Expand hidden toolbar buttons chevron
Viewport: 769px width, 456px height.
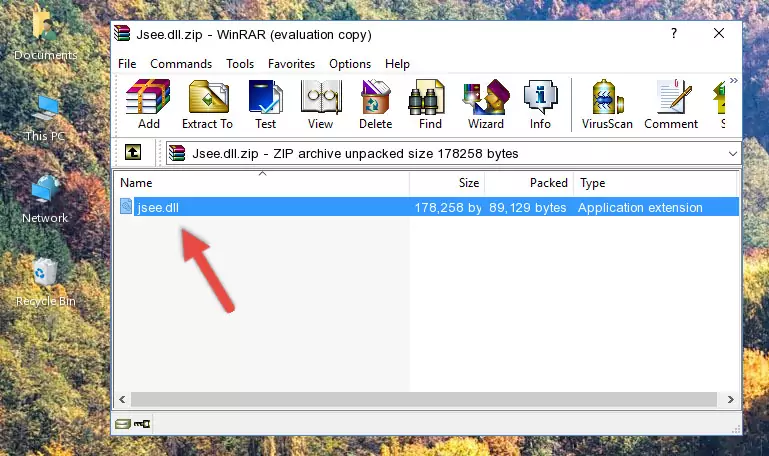click(733, 80)
